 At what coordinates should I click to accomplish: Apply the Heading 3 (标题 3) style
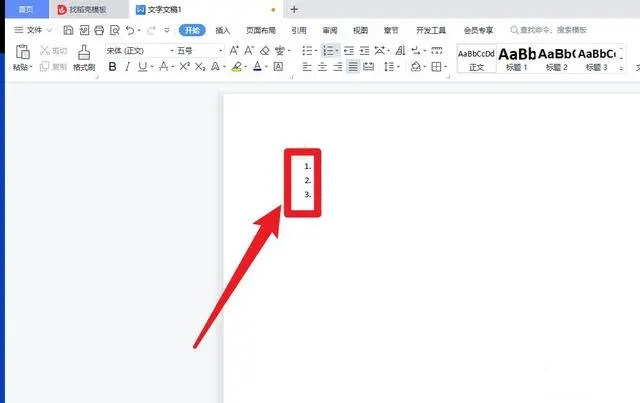click(596, 59)
